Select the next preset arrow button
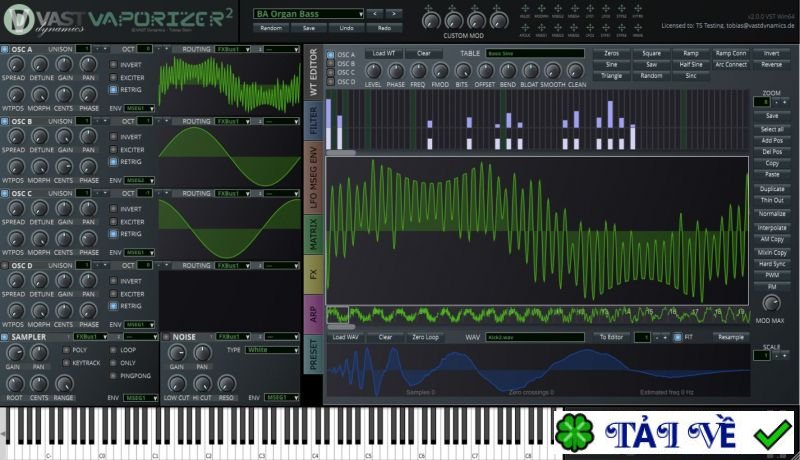The image size is (800, 460). [x=393, y=13]
